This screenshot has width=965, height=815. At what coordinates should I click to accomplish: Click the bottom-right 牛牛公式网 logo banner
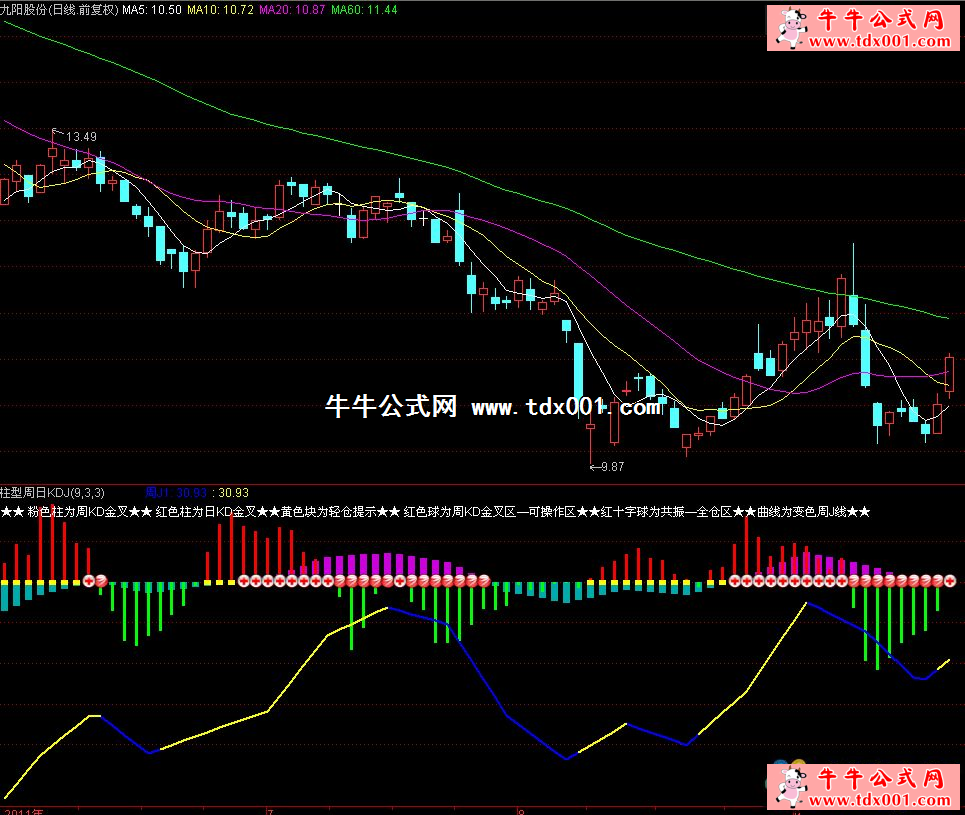859,786
